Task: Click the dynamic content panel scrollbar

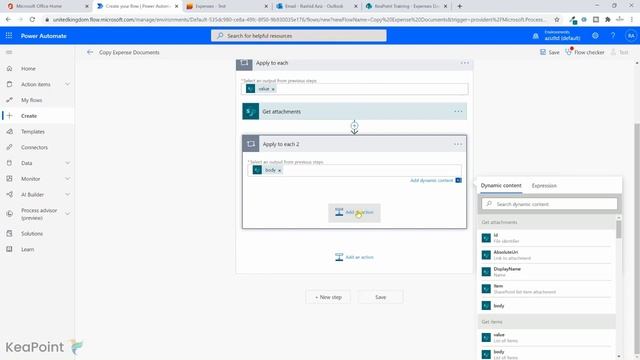Action: [x=619, y=229]
